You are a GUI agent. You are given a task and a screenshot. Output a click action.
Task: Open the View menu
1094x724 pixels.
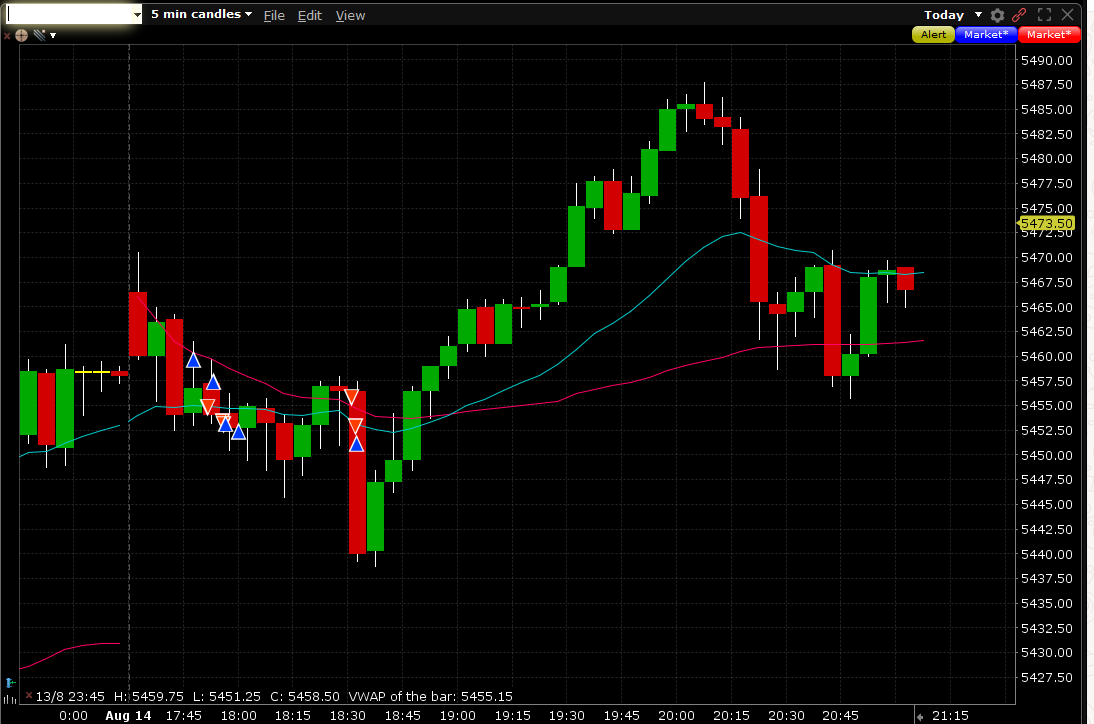pos(350,15)
